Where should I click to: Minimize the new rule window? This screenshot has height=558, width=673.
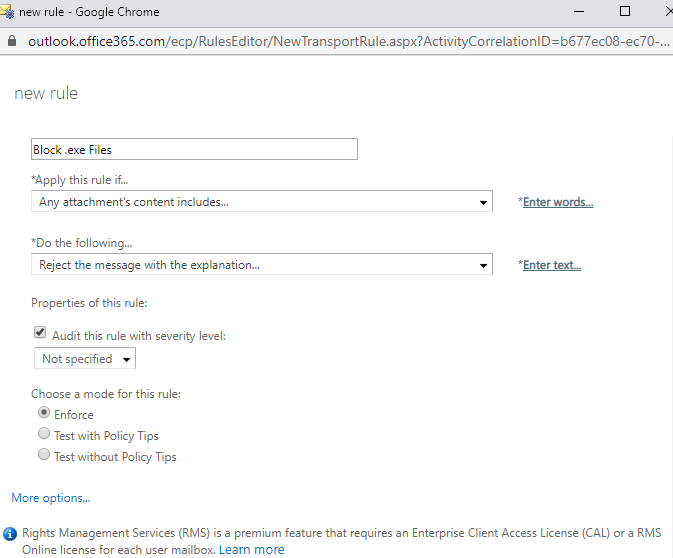(x=579, y=12)
